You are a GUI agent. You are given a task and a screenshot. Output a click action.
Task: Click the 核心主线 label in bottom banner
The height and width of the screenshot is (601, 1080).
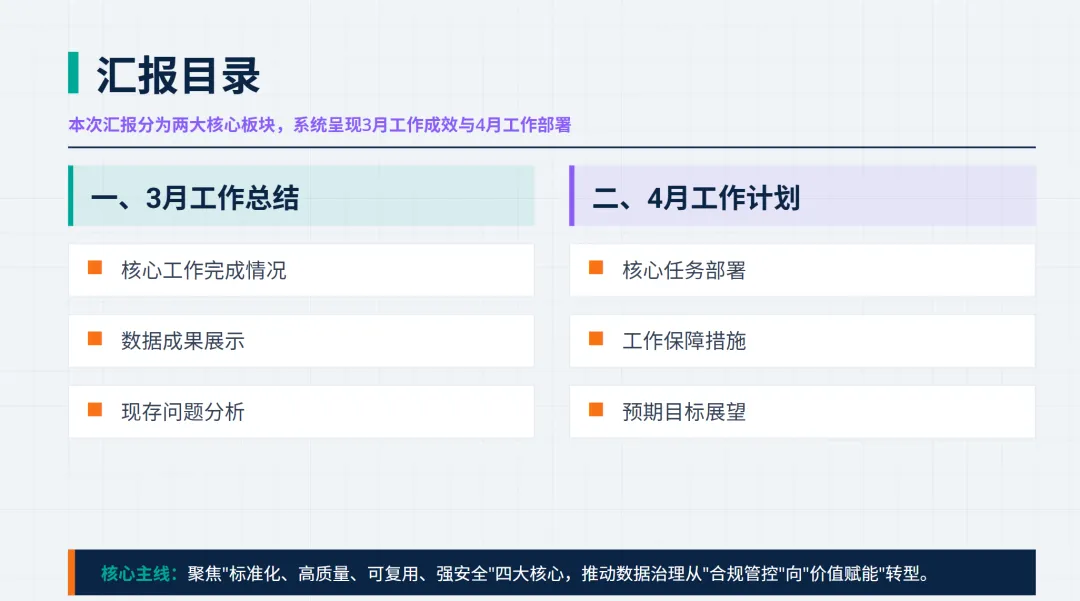point(139,573)
